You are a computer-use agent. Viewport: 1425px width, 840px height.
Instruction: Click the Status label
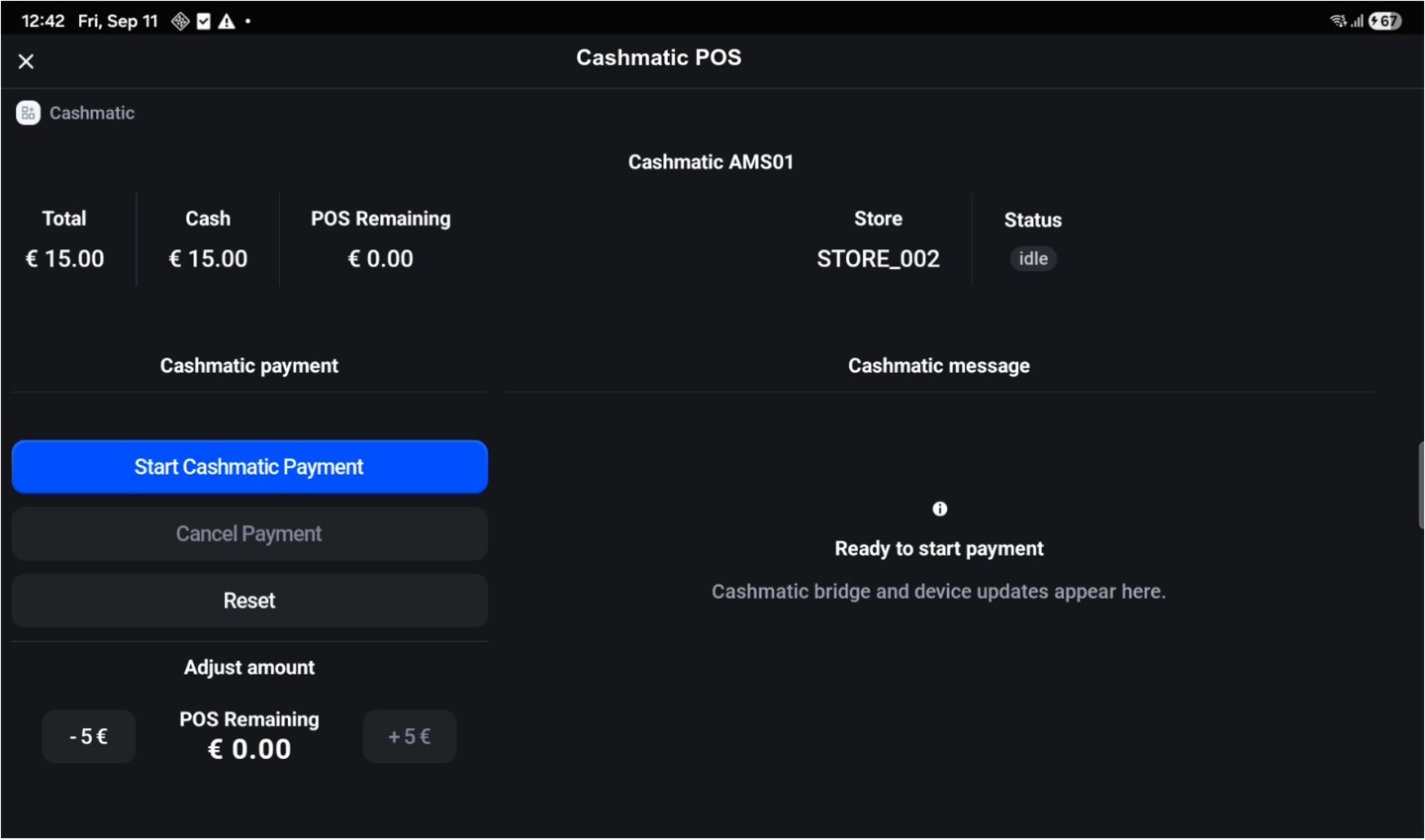1033,220
